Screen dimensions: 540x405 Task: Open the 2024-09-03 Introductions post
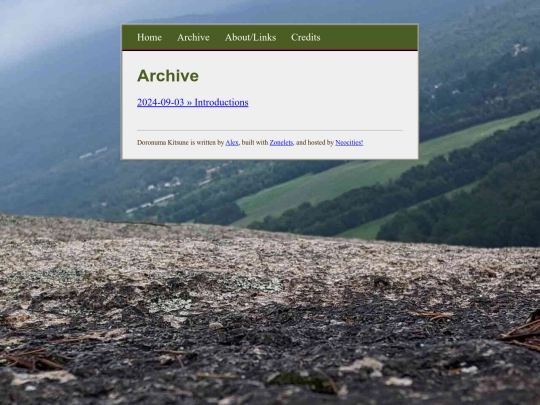[193, 102]
